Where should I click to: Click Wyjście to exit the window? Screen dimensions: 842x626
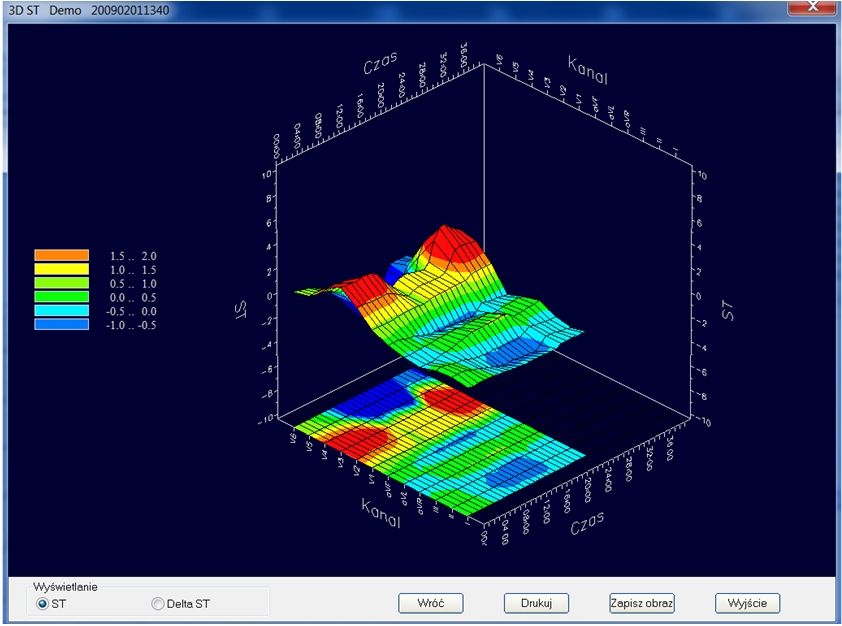coord(747,603)
